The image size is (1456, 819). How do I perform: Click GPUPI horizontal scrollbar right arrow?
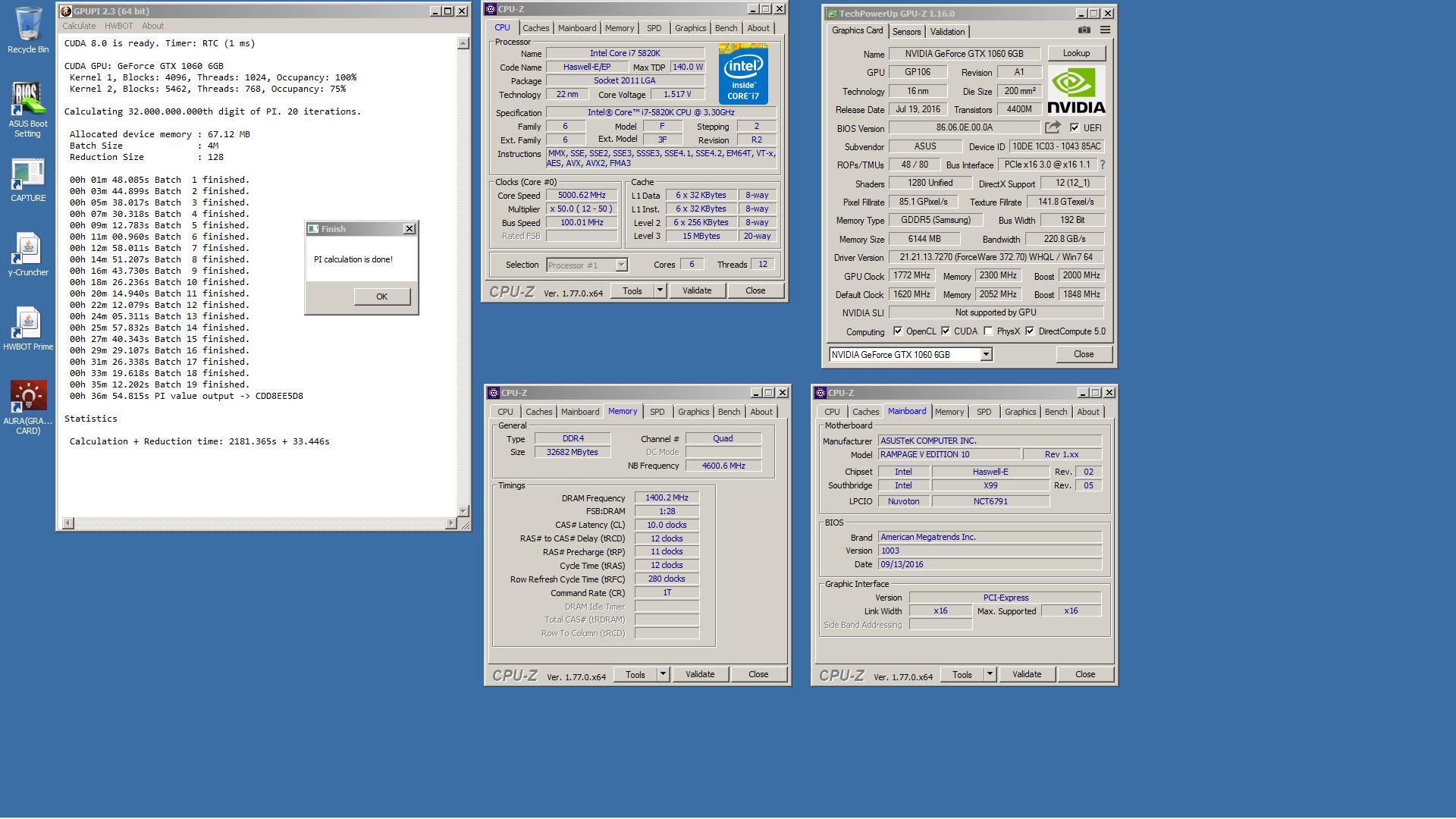[x=451, y=523]
